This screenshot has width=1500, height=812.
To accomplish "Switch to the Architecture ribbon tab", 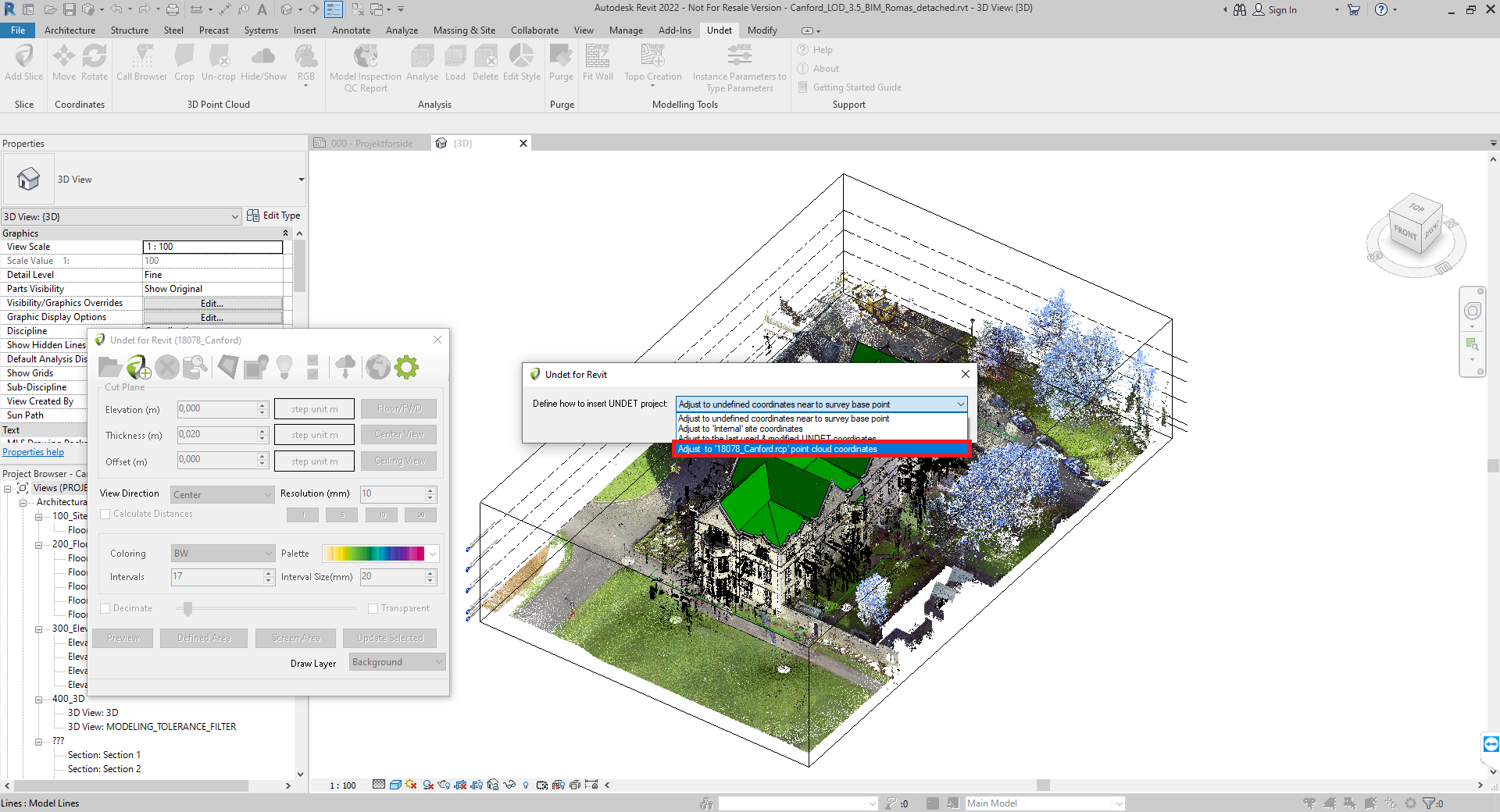I will click(70, 30).
